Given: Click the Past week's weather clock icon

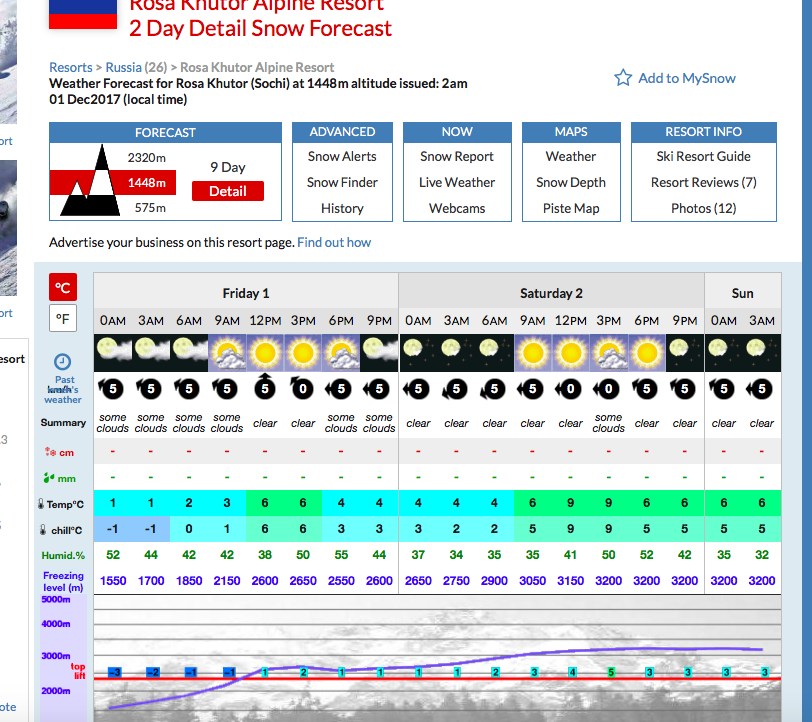Looking at the screenshot, I should (62, 362).
